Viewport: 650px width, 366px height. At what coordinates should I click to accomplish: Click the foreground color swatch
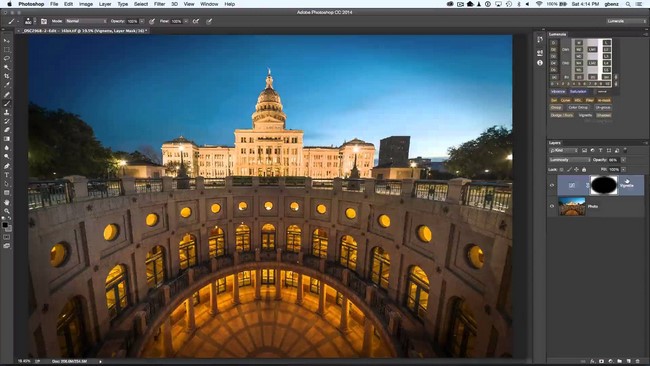[x=5, y=225]
